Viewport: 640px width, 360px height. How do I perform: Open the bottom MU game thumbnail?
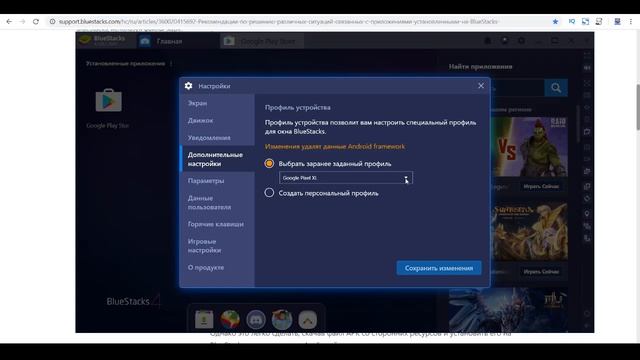(508, 310)
